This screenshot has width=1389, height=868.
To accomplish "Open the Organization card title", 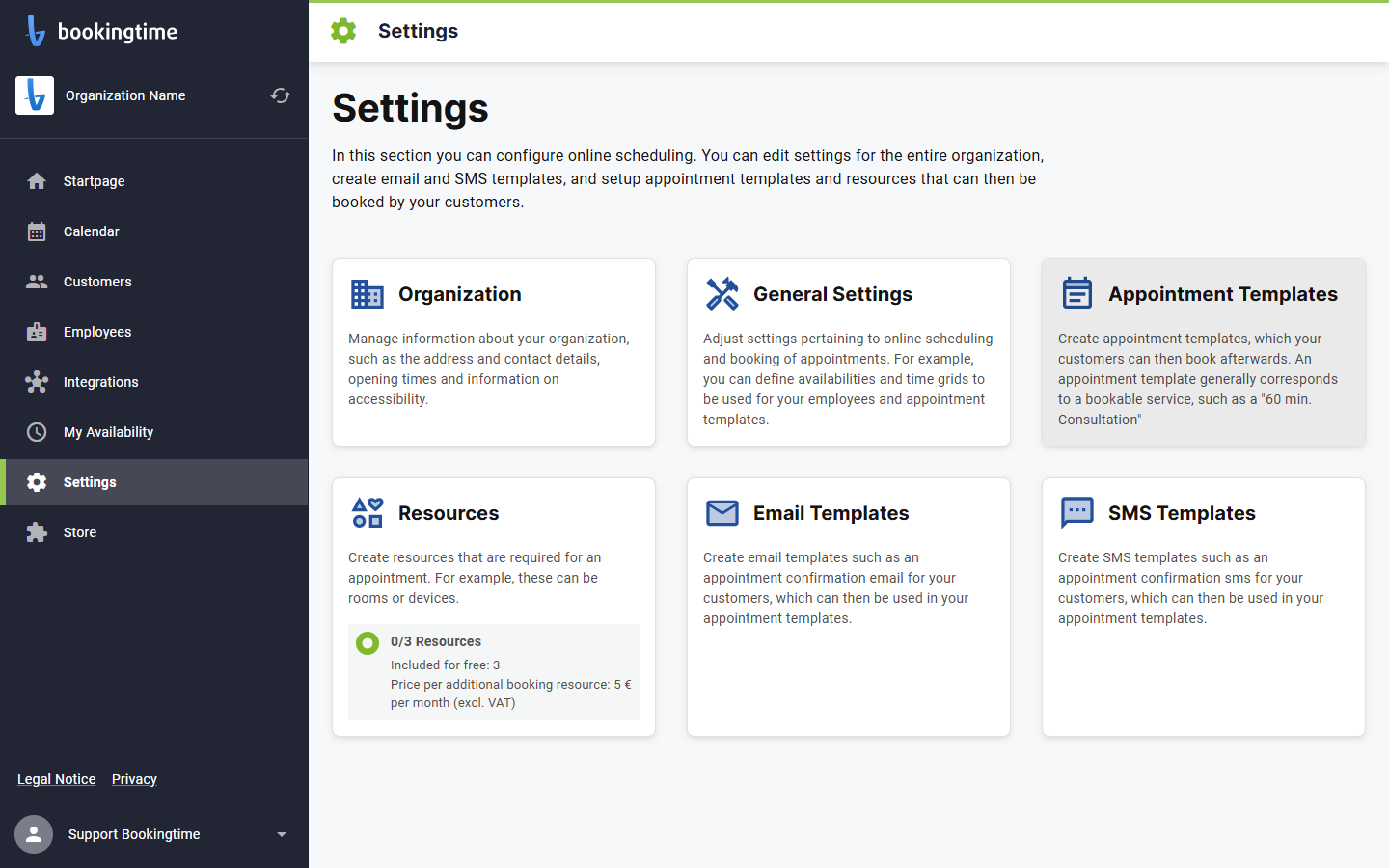I will [460, 294].
